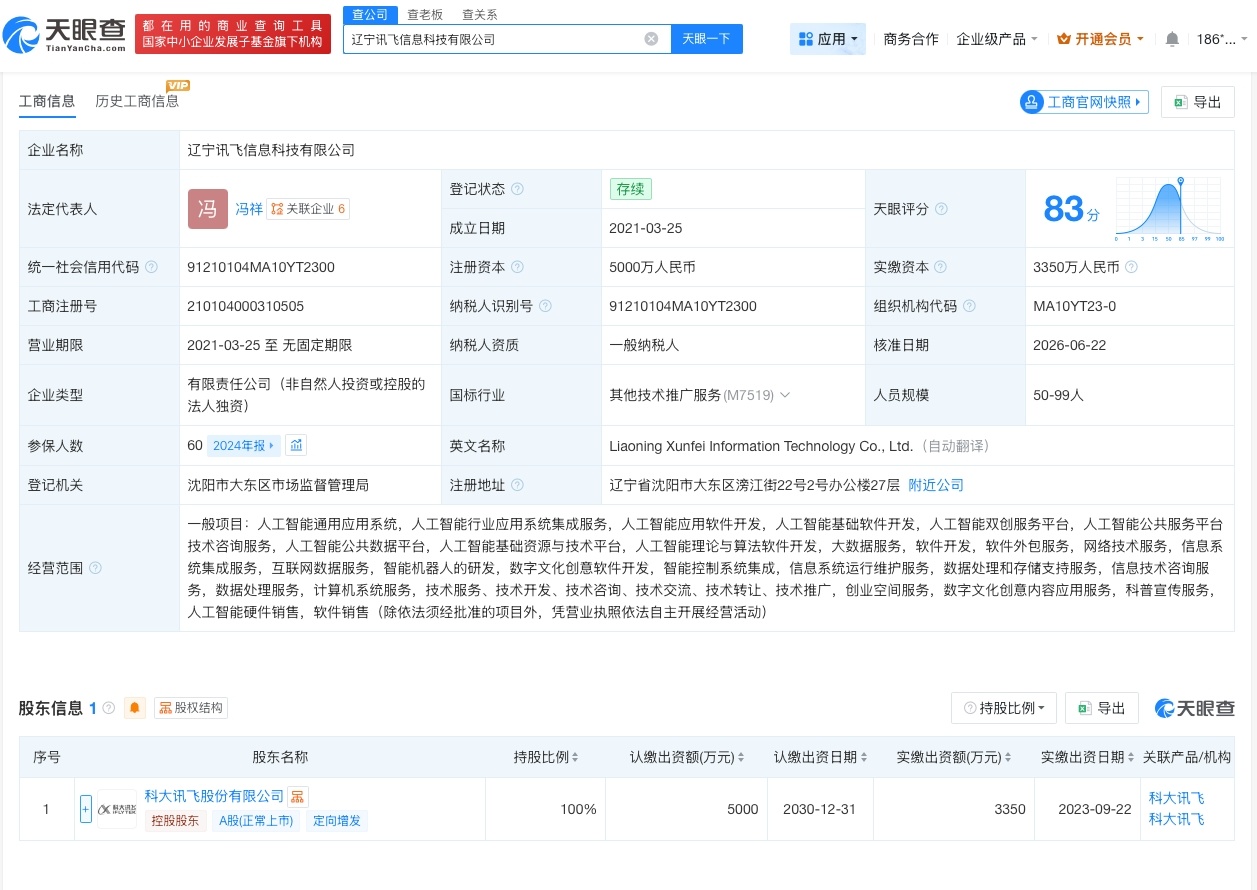This screenshot has width=1257, height=890.
Task: Open the 股权结构 button
Action: click(191, 708)
